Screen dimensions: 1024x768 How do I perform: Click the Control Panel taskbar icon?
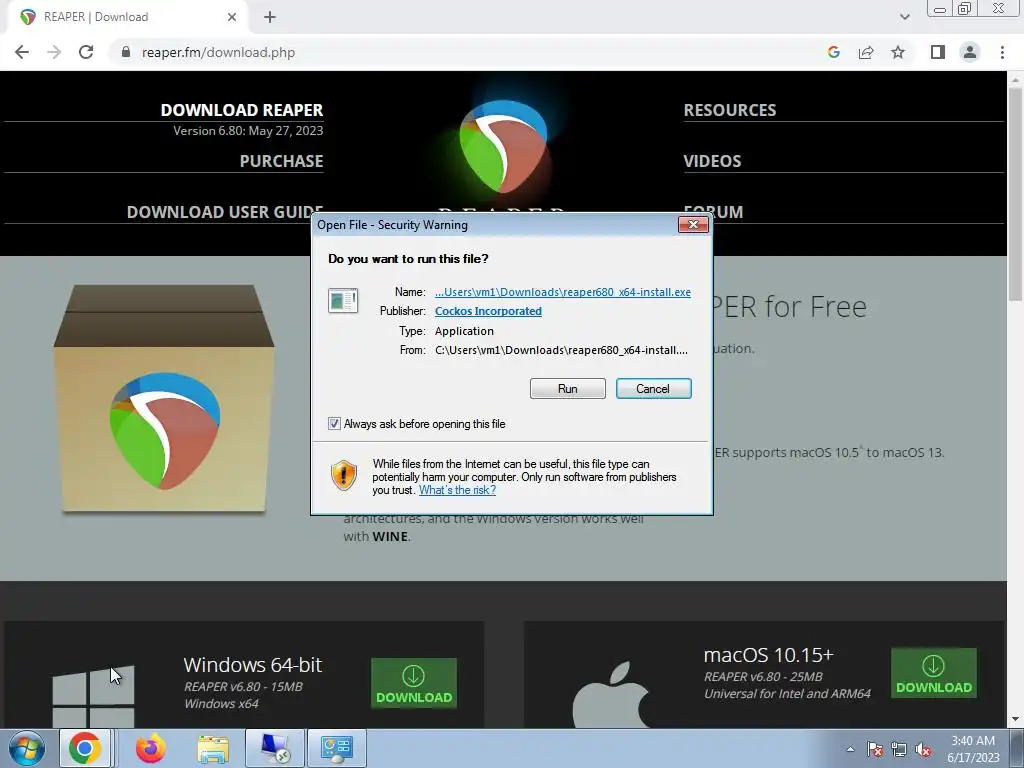point(336,748)
